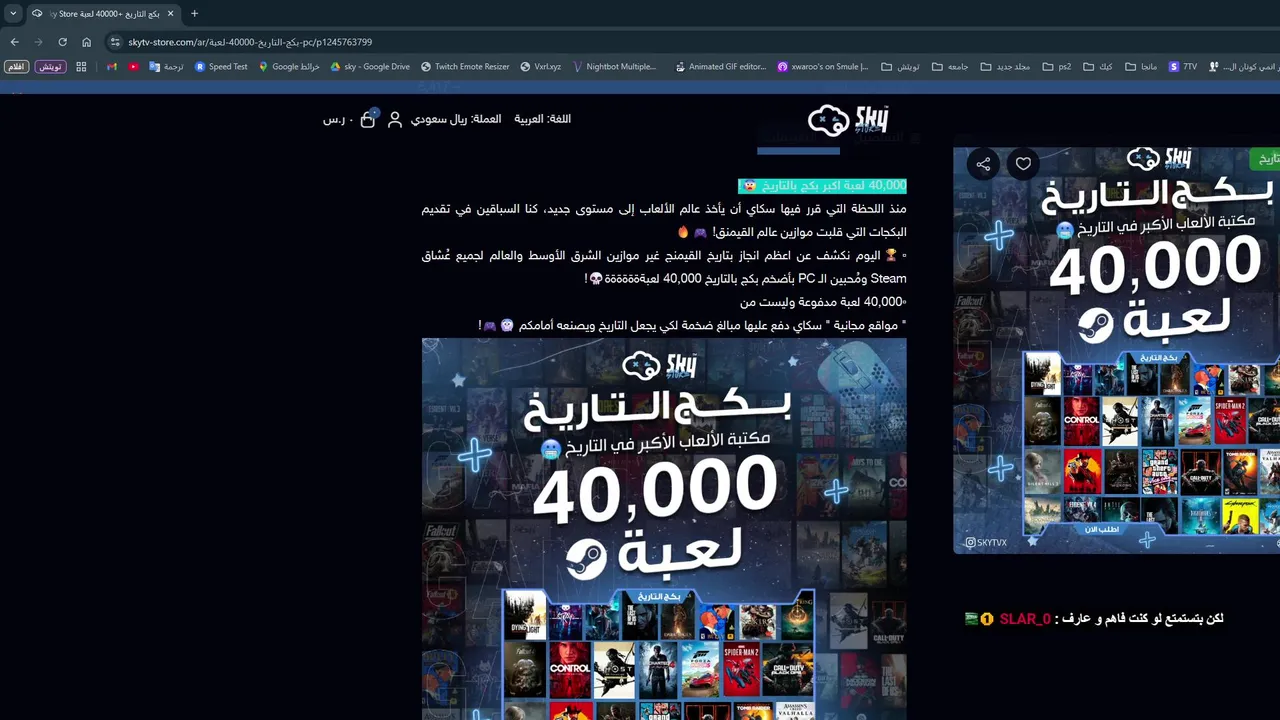
Task: Open a new browser tab
Action: 194,13
